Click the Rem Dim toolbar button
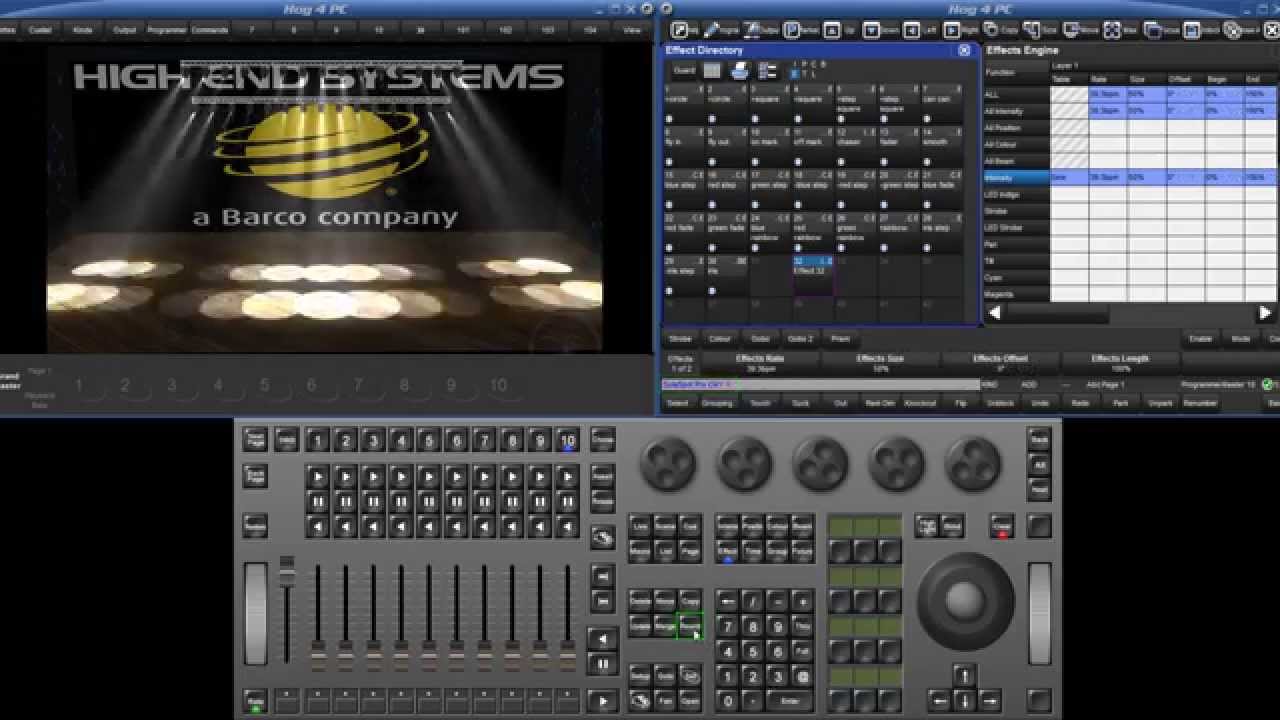Screen dimensions: 1280x720 [880, 404]
